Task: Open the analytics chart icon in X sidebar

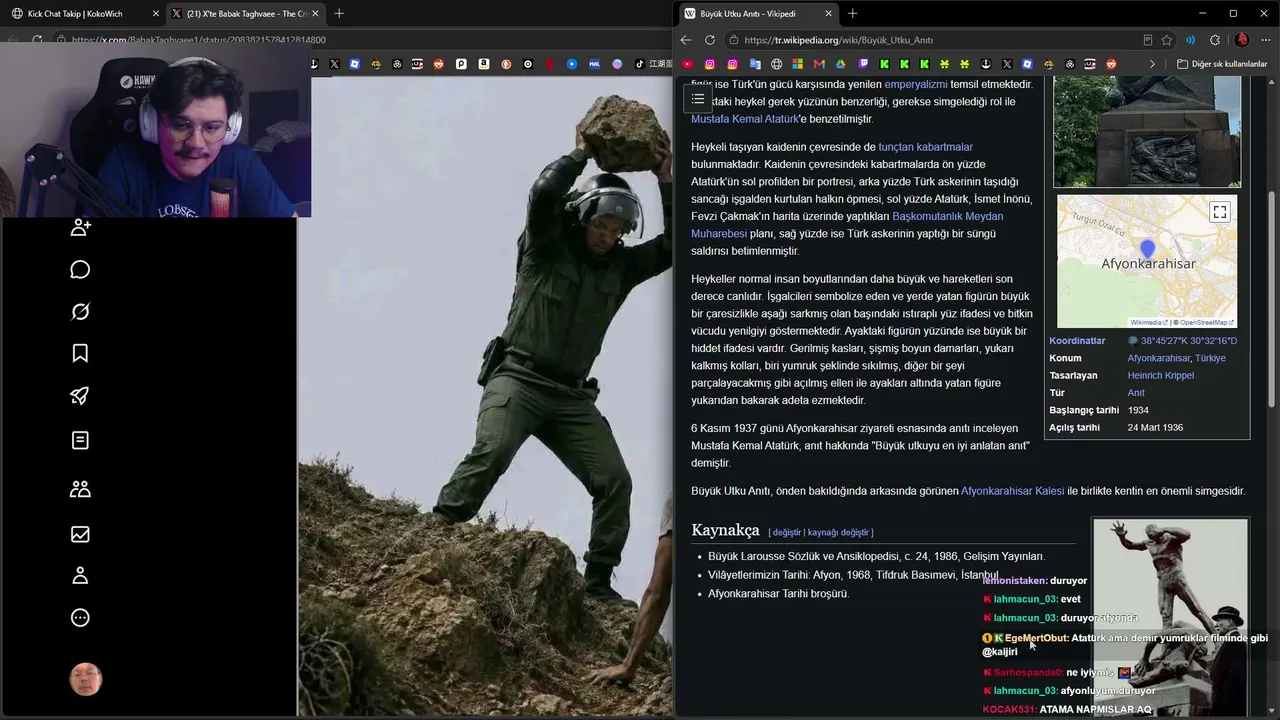Action: [x=81, y=535]
